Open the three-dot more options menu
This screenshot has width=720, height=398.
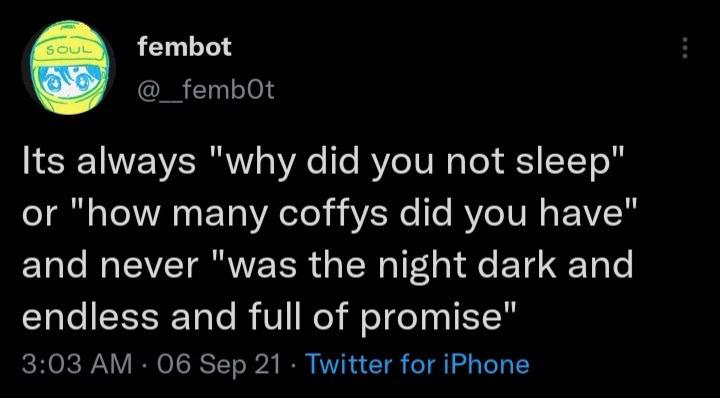tap(685, 48)
